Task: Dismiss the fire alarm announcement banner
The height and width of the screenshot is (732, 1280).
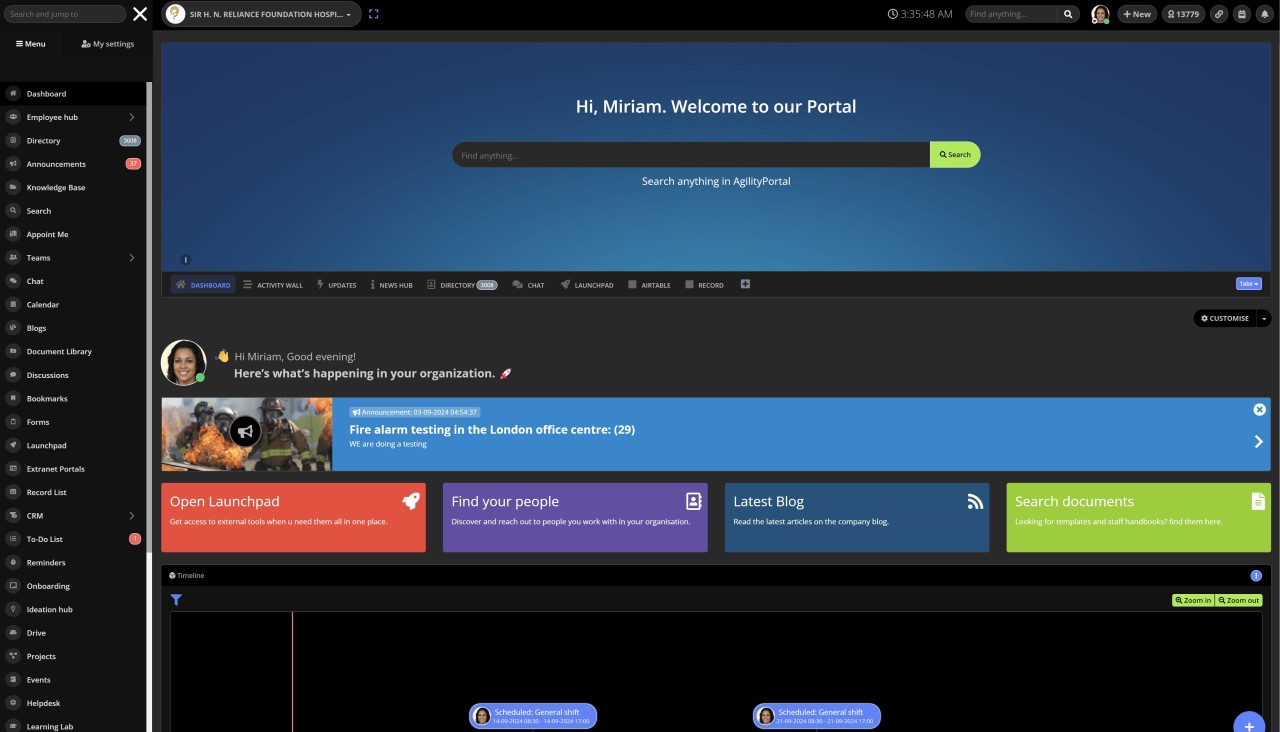Action: pyautogui.click(x=1259, y=409)
